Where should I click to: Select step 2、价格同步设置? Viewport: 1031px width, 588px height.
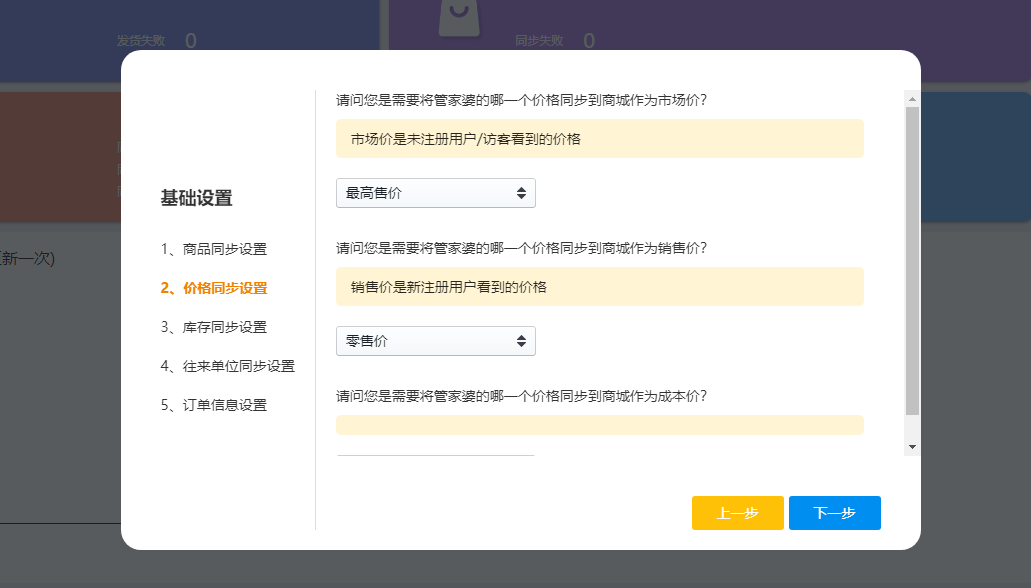214,288
